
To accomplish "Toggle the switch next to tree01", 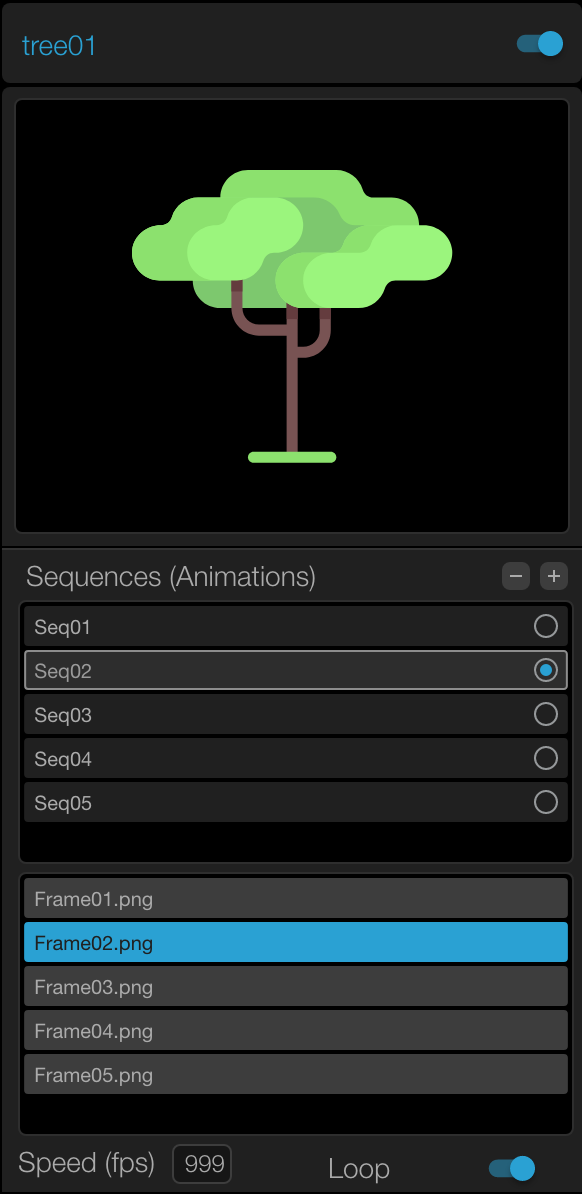I will (538, 43).
